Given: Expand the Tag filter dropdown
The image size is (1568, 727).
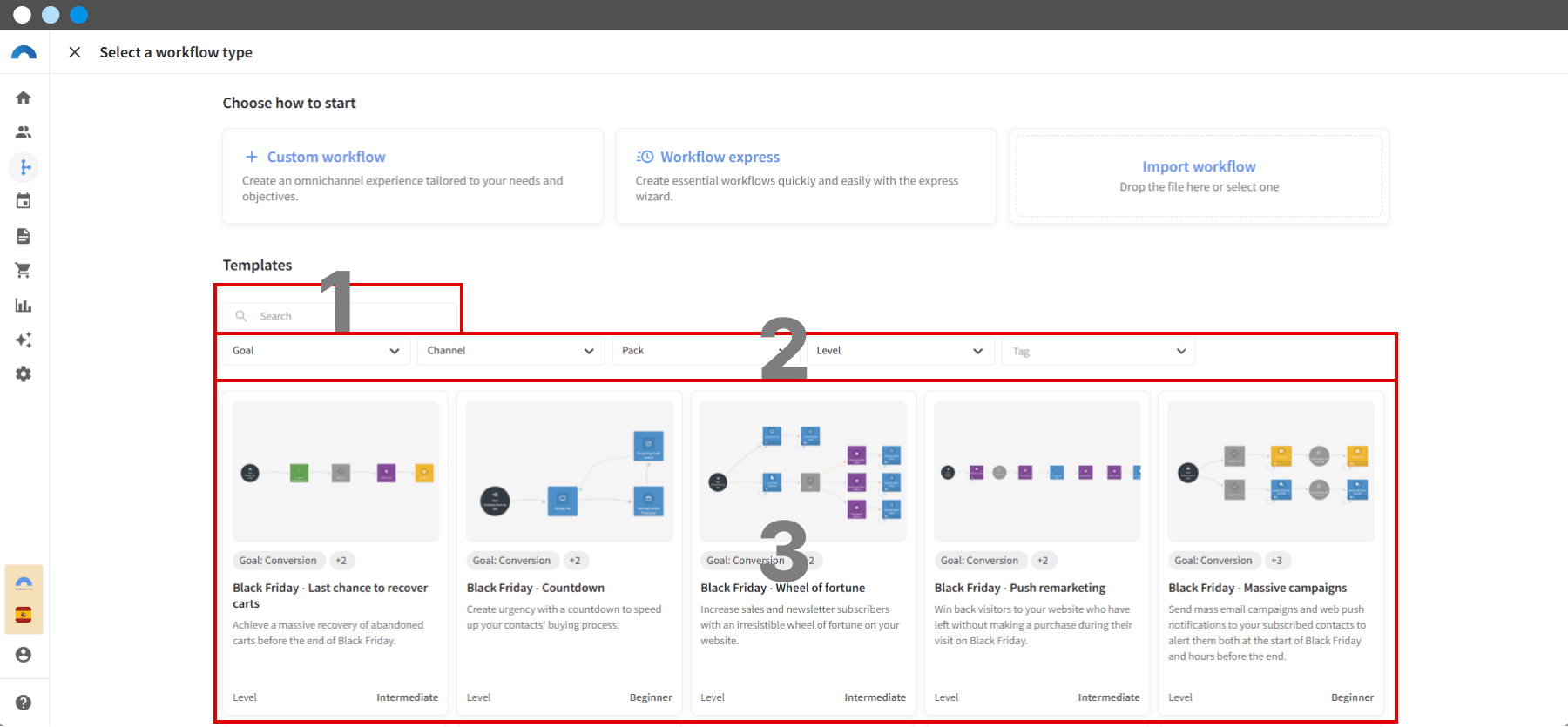Looking at the screenshot, I should tap(1098, 351).
